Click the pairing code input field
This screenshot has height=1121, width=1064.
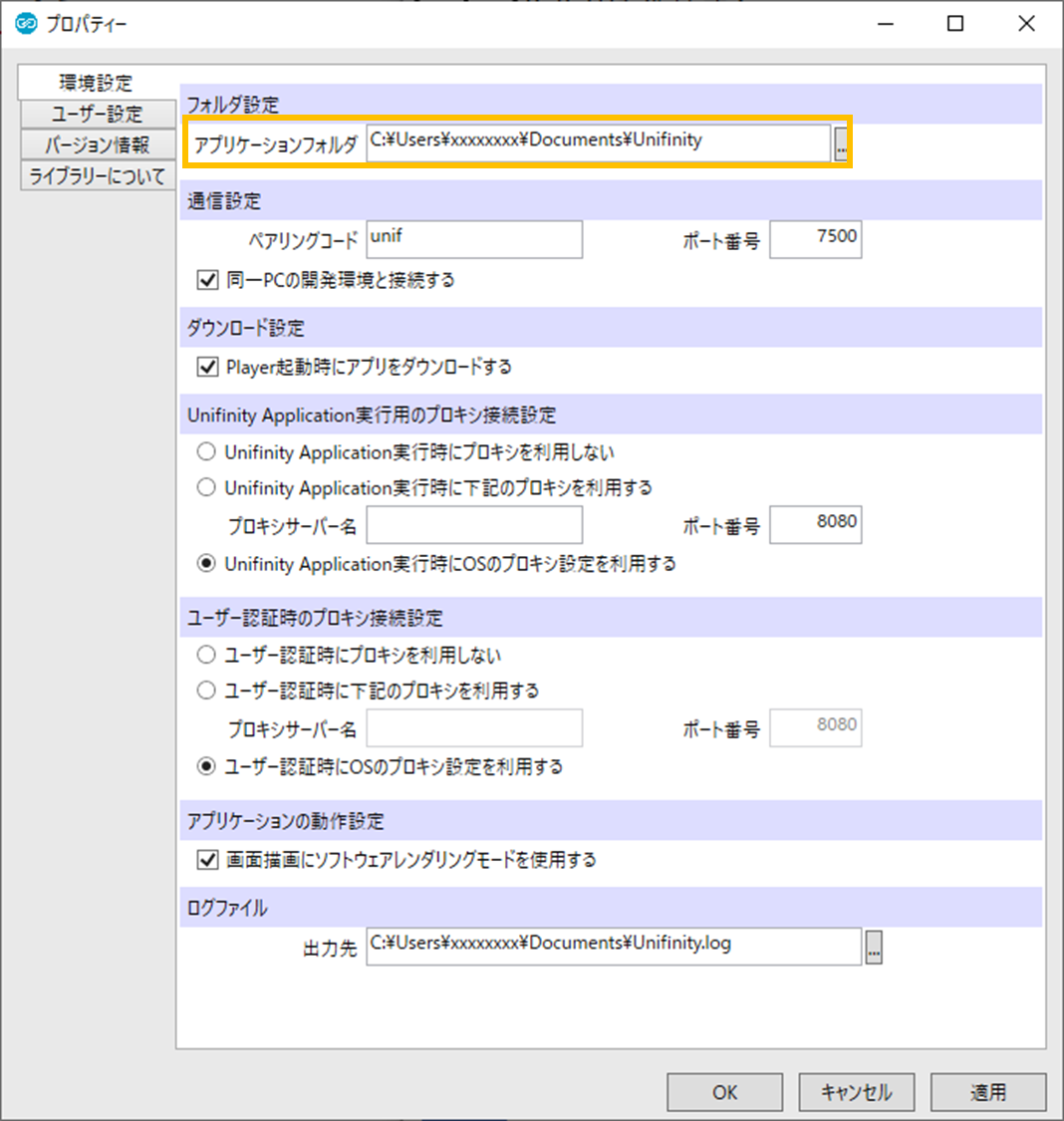point(474,240)
